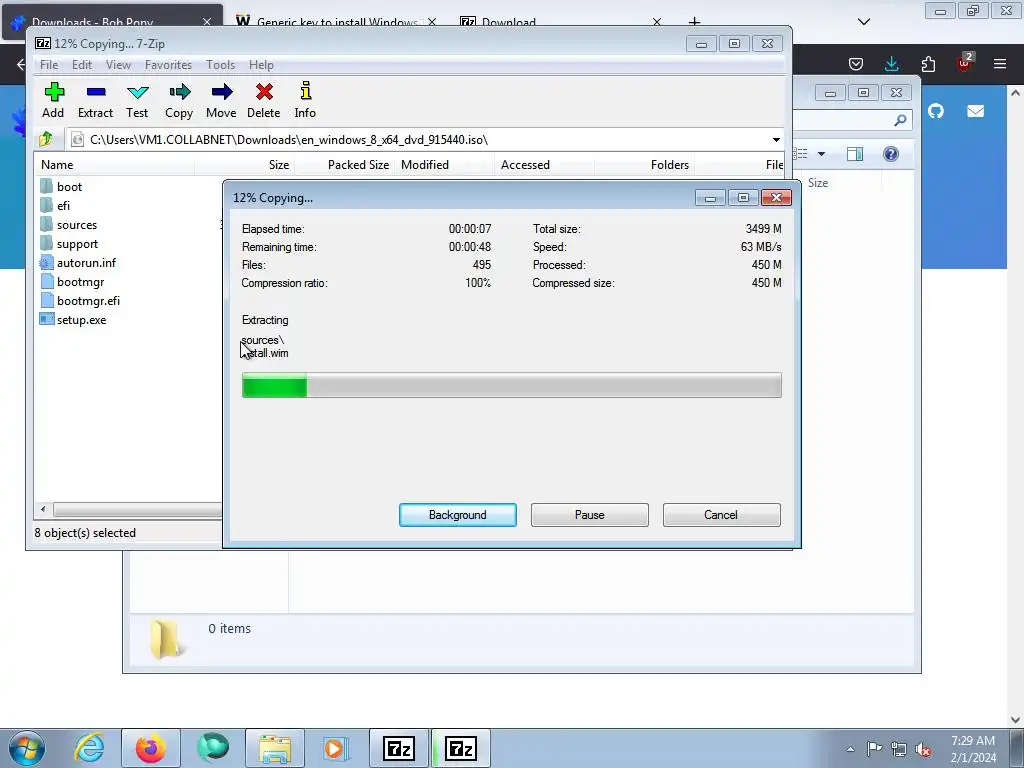Open Explorer window help icon
Viewport: 1024px width, 768px height.
[891, 154]
